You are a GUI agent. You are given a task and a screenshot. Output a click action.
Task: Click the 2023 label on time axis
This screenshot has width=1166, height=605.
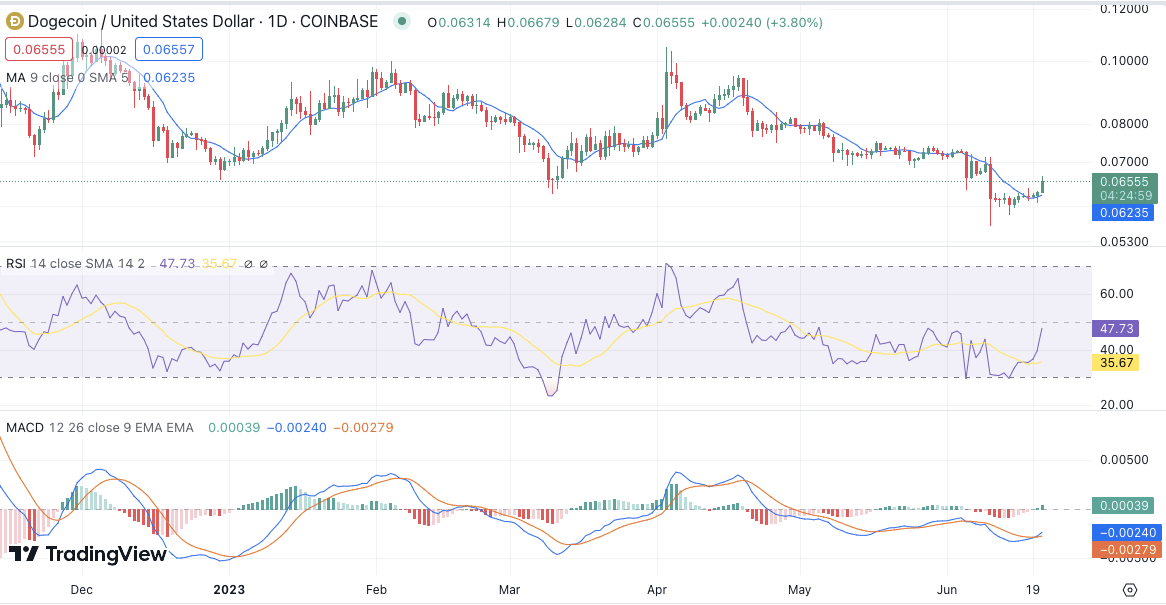click(229, 589)
